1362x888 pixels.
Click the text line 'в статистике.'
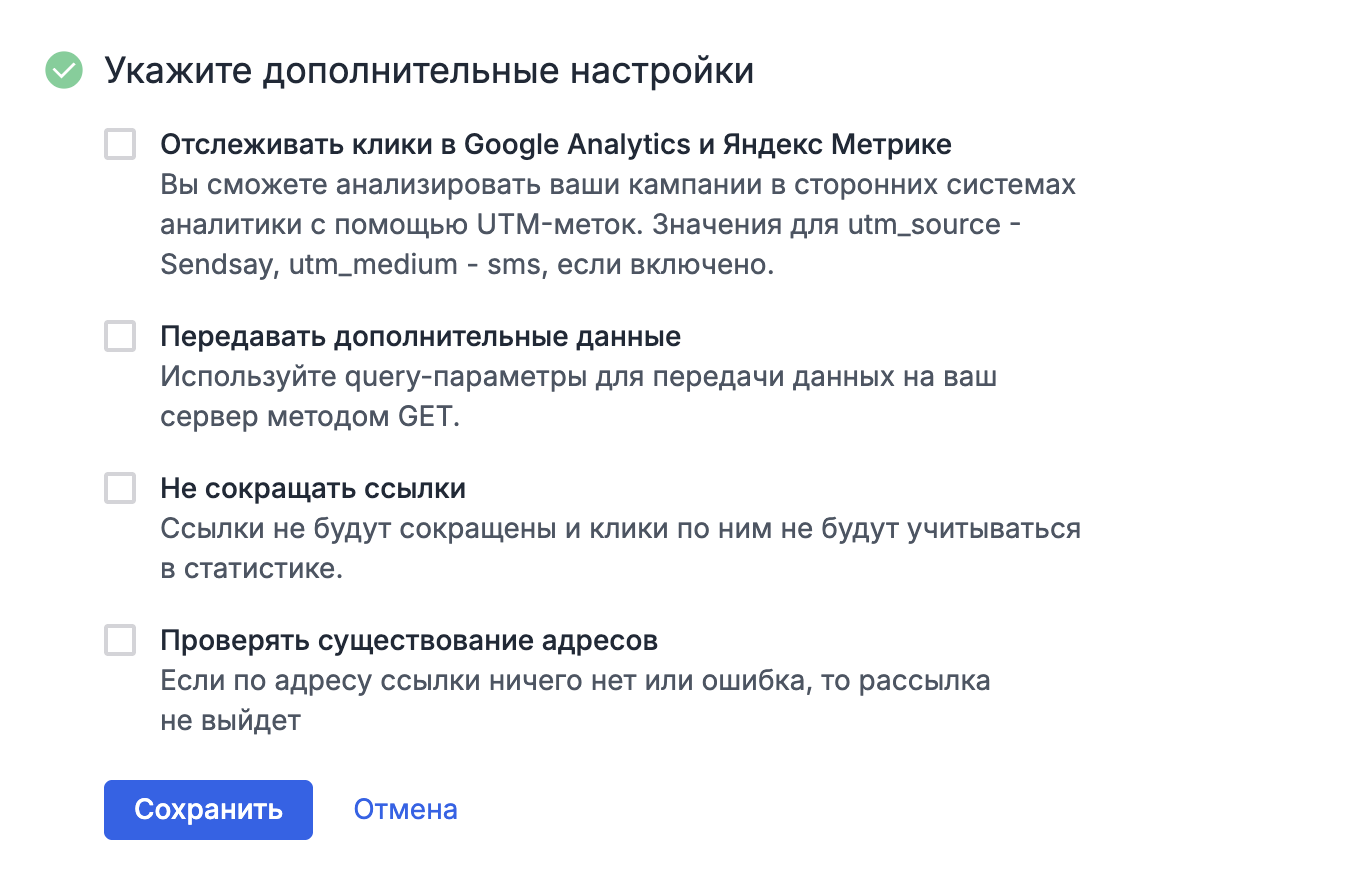click(x=252, y=569)
